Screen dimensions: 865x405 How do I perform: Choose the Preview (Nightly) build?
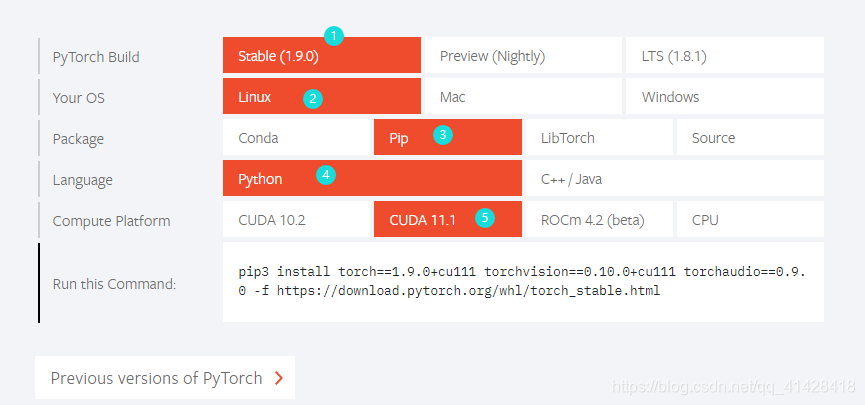[523, 55]
